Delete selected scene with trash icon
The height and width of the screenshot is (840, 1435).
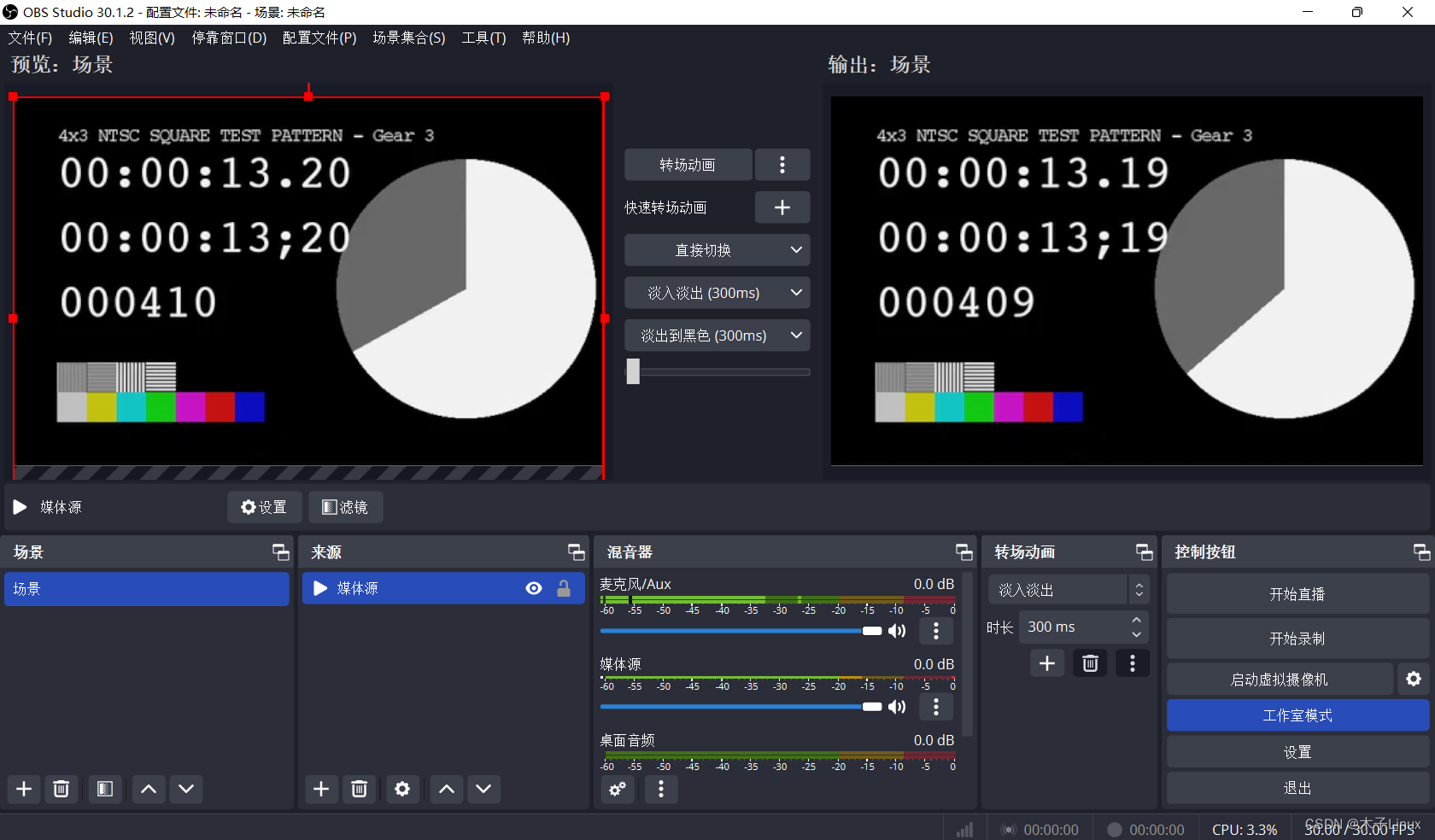[x=61, y=789]
